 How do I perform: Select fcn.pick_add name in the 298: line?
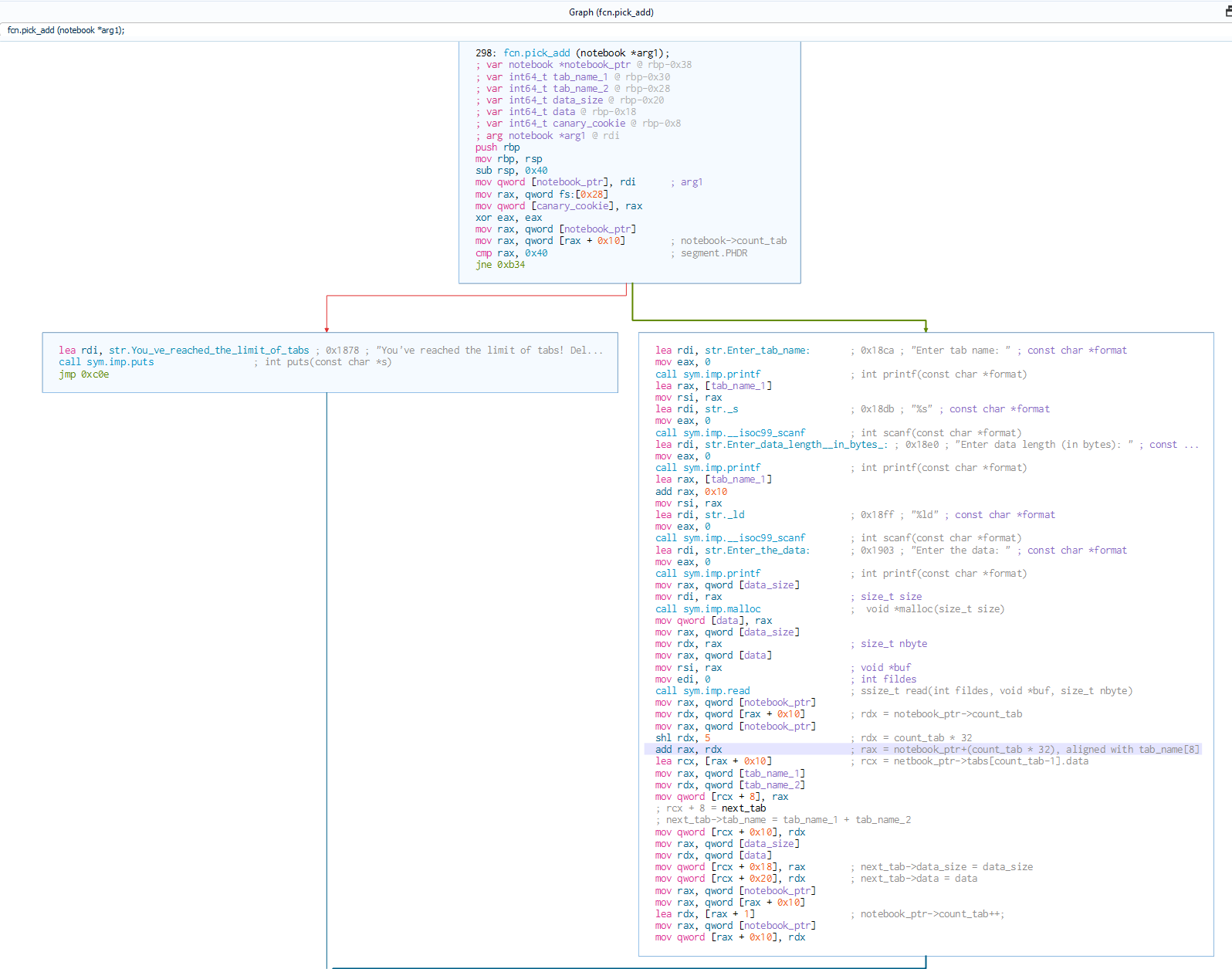click(536, 53)
